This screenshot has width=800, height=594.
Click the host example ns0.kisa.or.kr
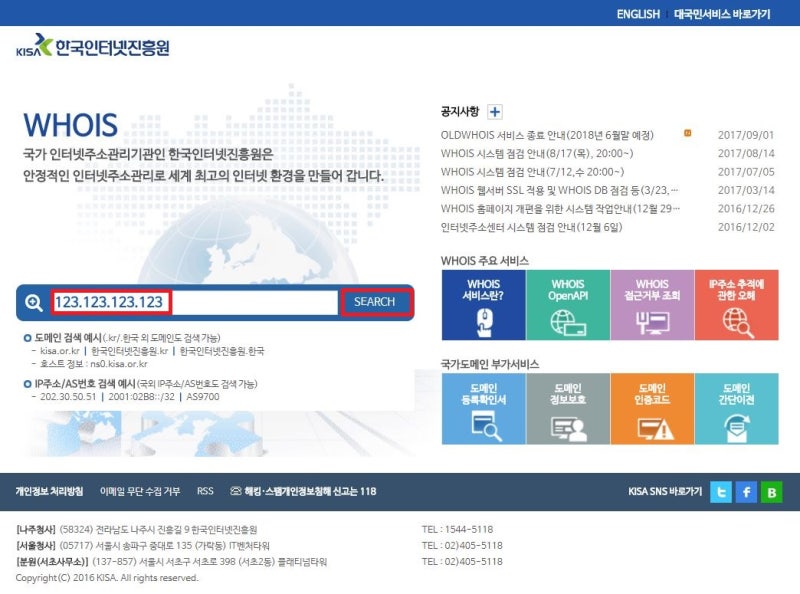(x=119, y=364)
